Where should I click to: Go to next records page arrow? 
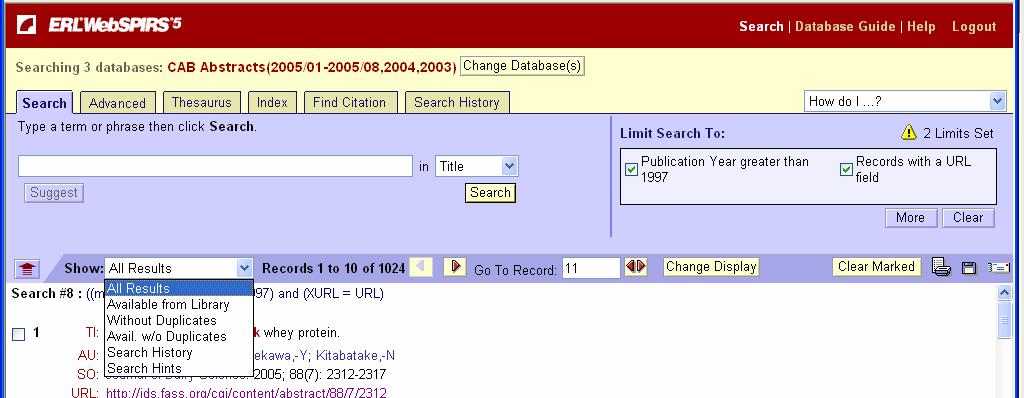(x=455, y=267)
